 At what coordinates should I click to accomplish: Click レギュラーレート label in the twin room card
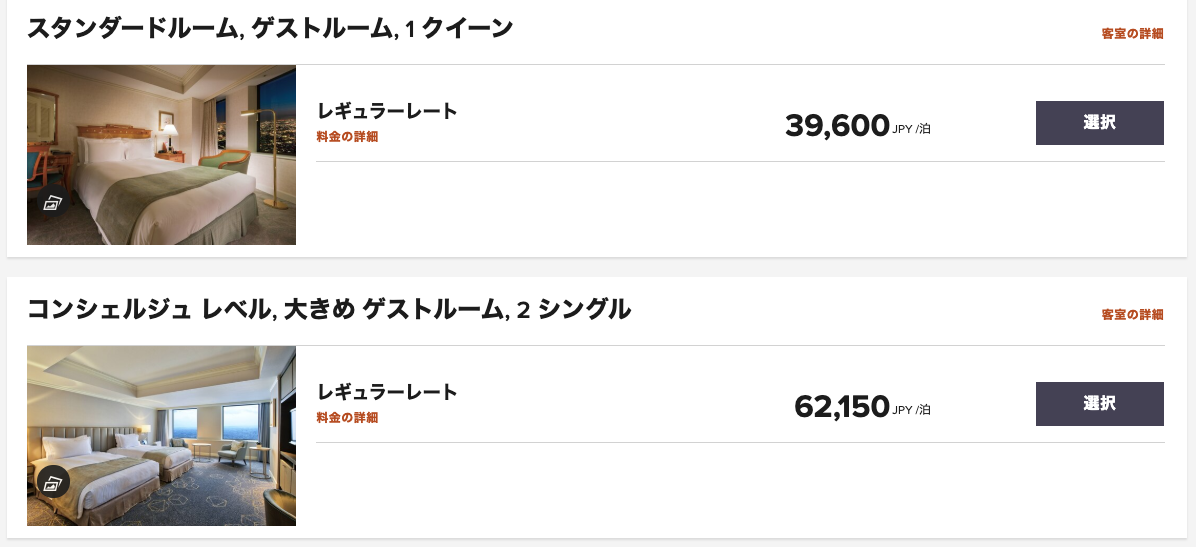pyautogui.click(x=387, y=392)
